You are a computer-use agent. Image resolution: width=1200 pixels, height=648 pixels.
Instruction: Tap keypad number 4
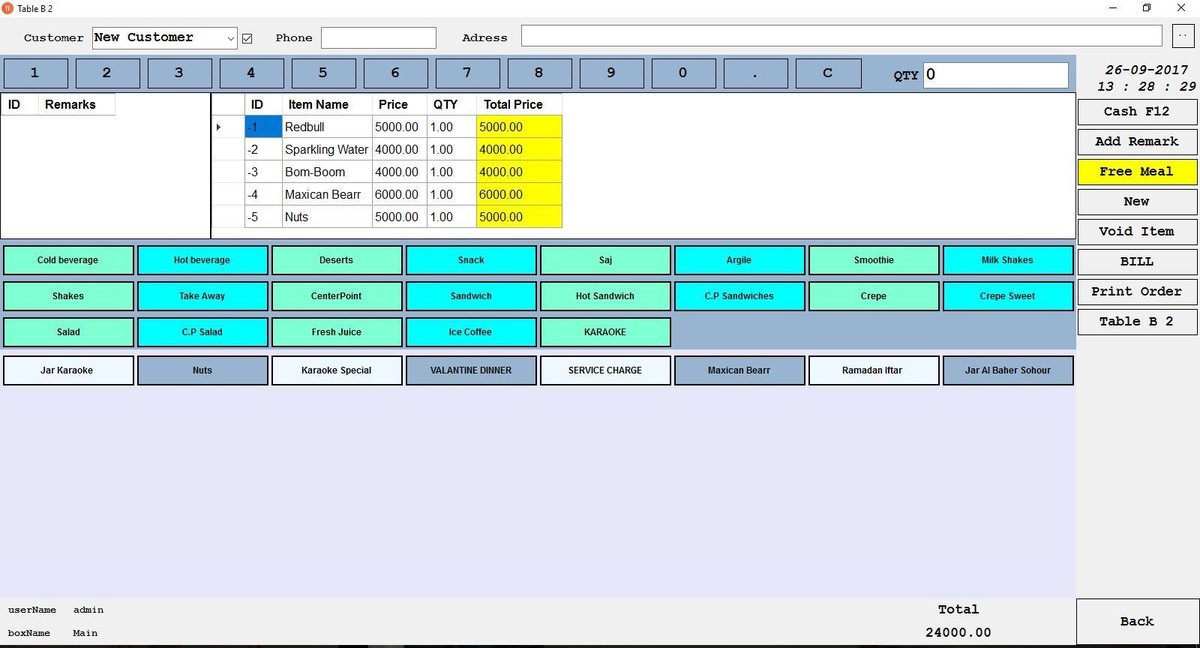pyautogui.click(x=251, y=73)
